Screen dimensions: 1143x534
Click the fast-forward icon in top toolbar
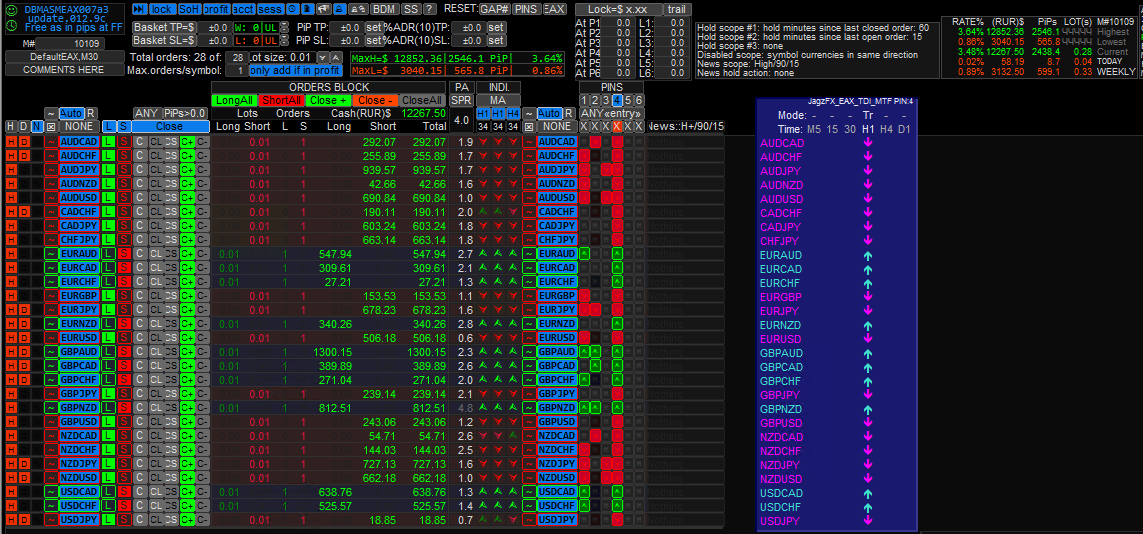pyautogui.click(x=139, y=9)
